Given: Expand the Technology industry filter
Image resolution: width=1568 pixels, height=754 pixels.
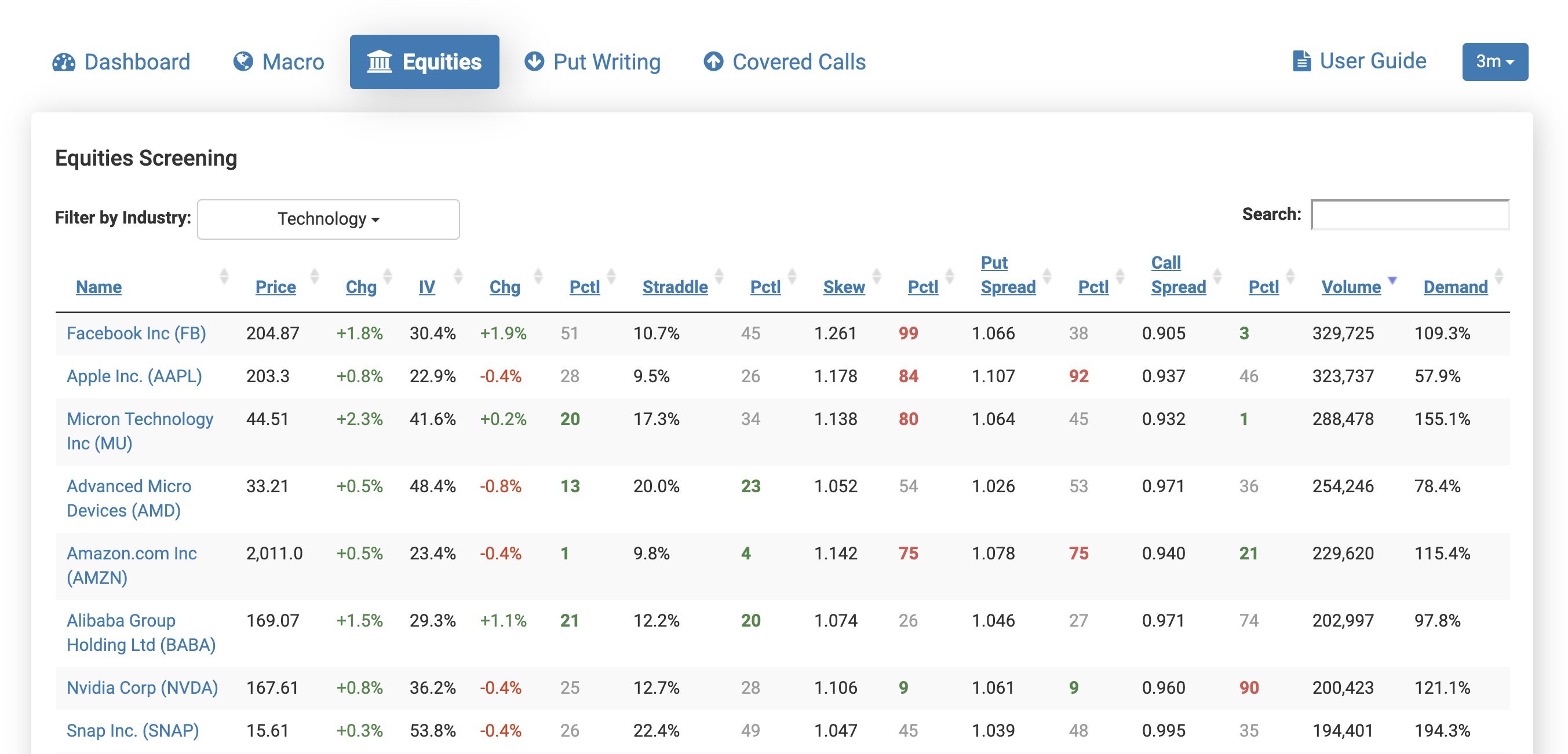Looking at the screenshot, I should pyautogui.click(x=328, y=219).
